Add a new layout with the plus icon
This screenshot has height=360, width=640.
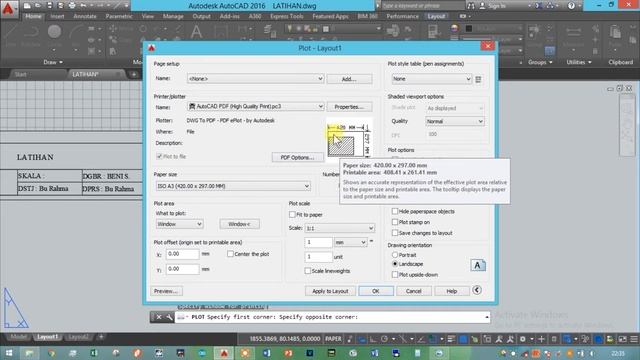(x=101, y=337)
